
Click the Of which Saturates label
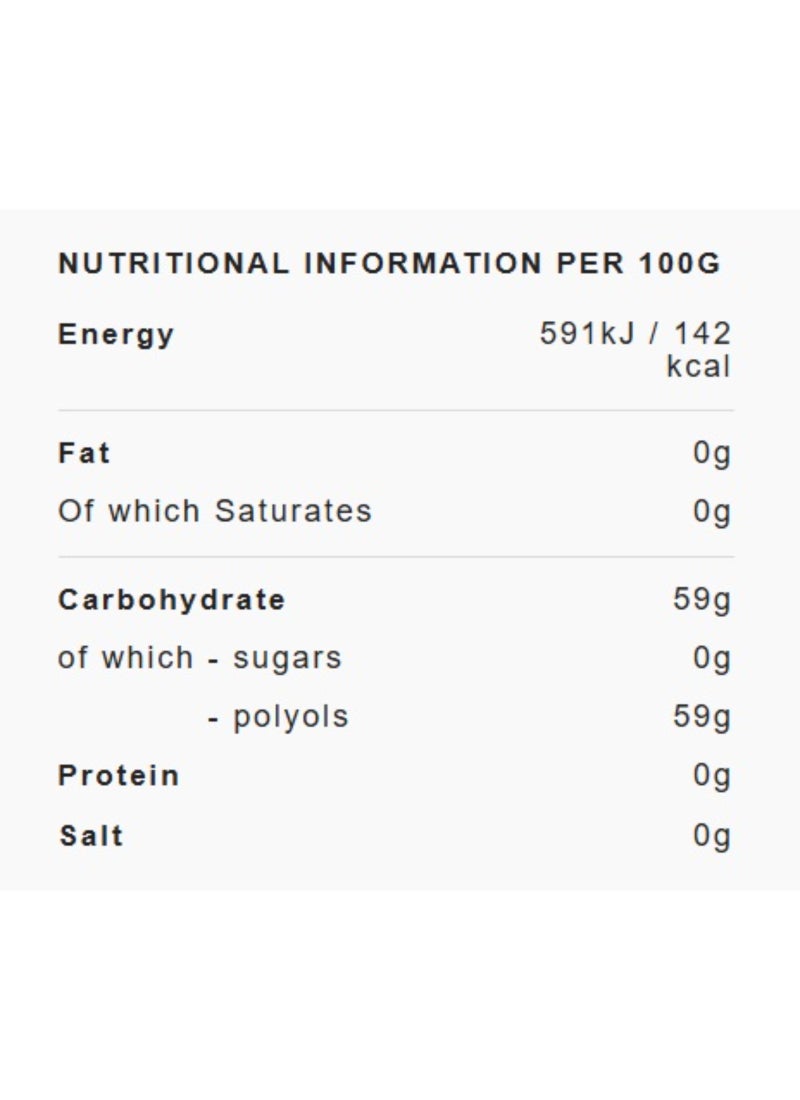(215, 511)
